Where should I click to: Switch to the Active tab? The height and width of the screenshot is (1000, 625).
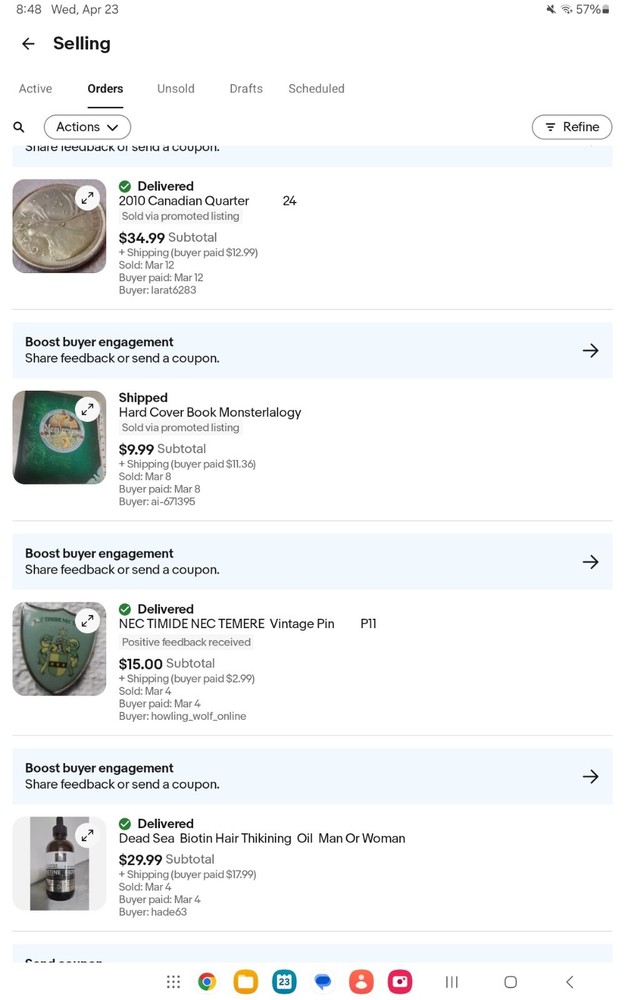click(35, 89)
